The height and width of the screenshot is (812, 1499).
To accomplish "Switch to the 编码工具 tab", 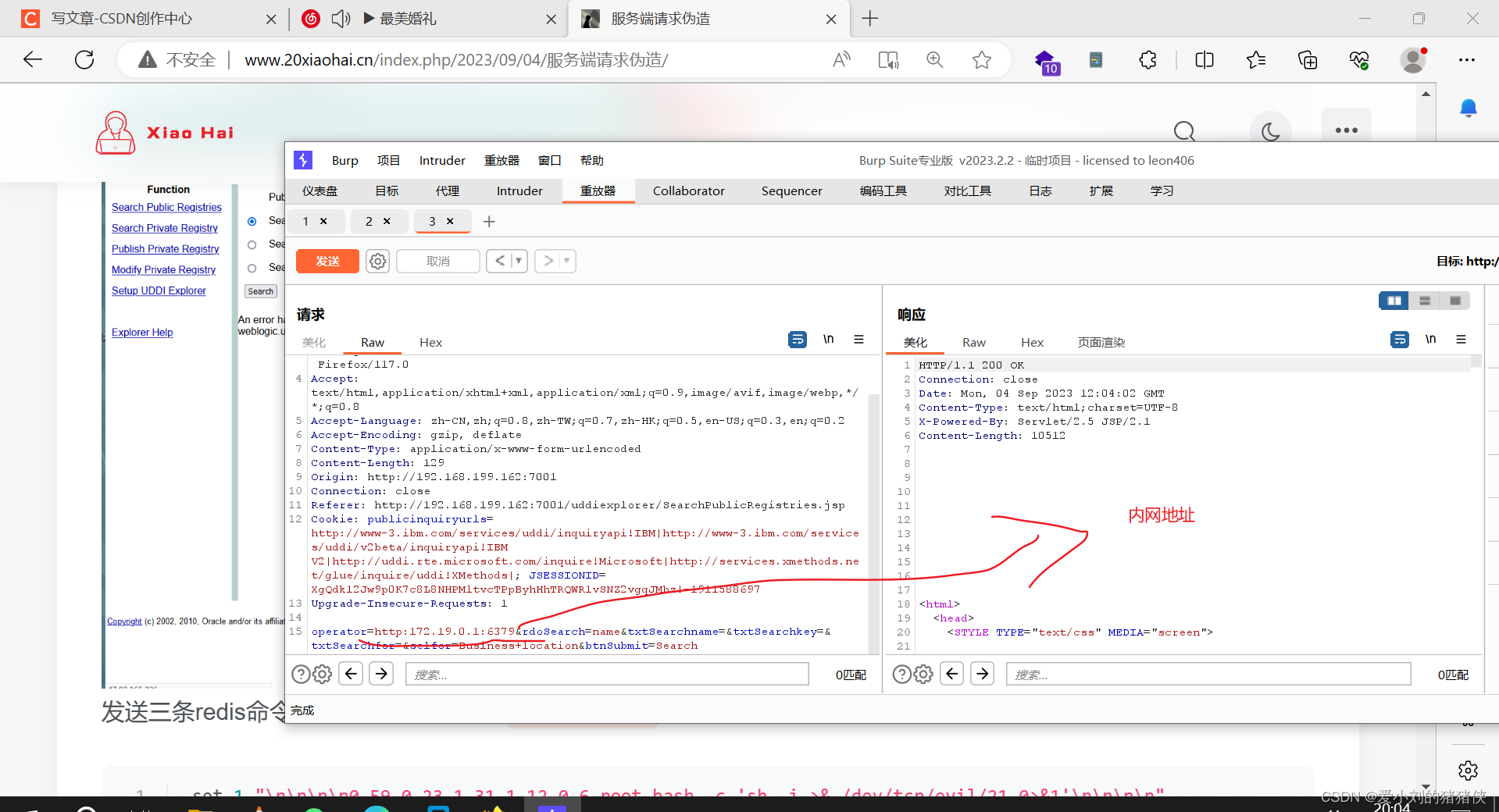I will point(883,191).
